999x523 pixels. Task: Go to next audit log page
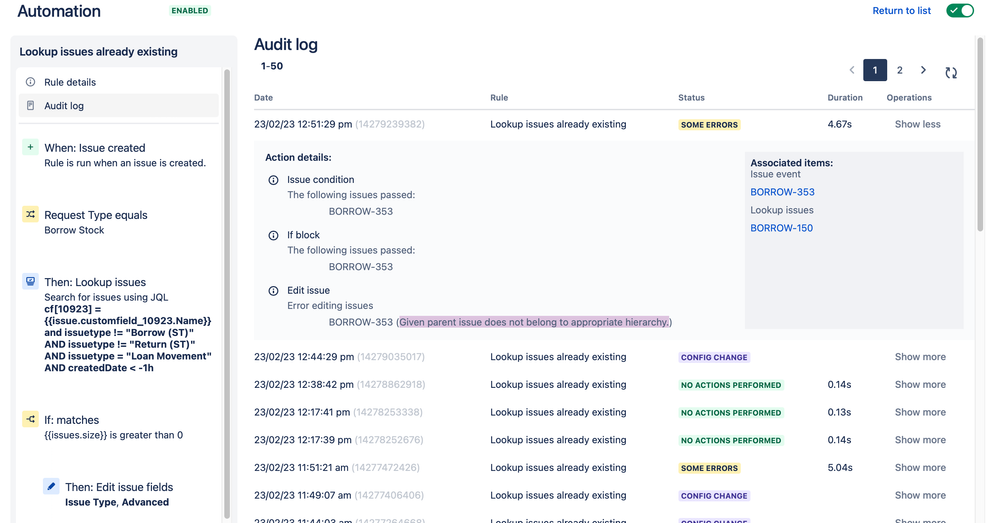point(923,70)
